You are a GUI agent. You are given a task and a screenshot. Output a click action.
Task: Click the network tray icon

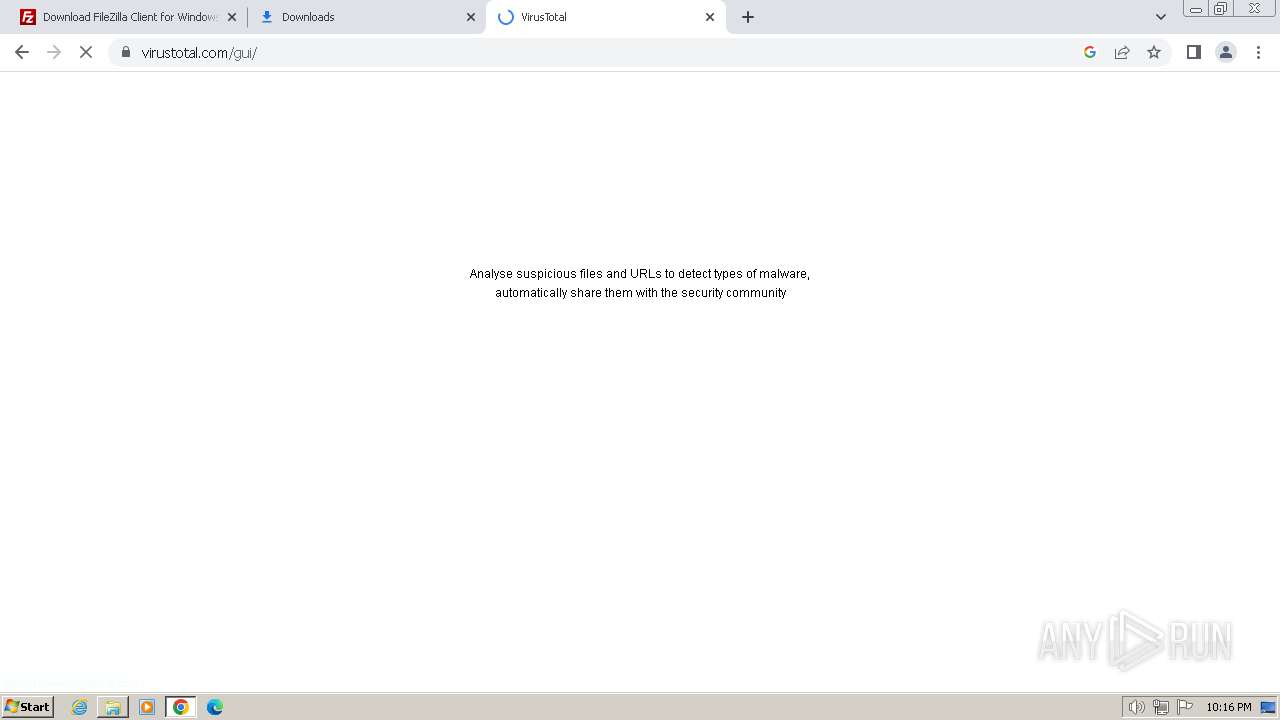coord(1161,707)
